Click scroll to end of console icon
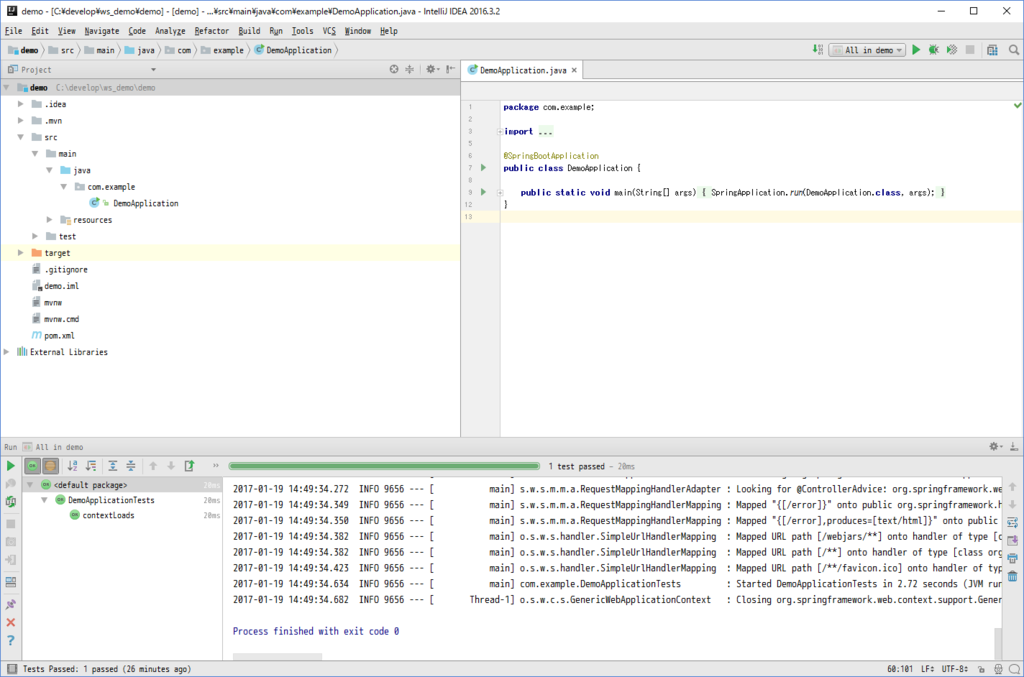Viewport: 1024px width, 677px height. point(1012,541)
